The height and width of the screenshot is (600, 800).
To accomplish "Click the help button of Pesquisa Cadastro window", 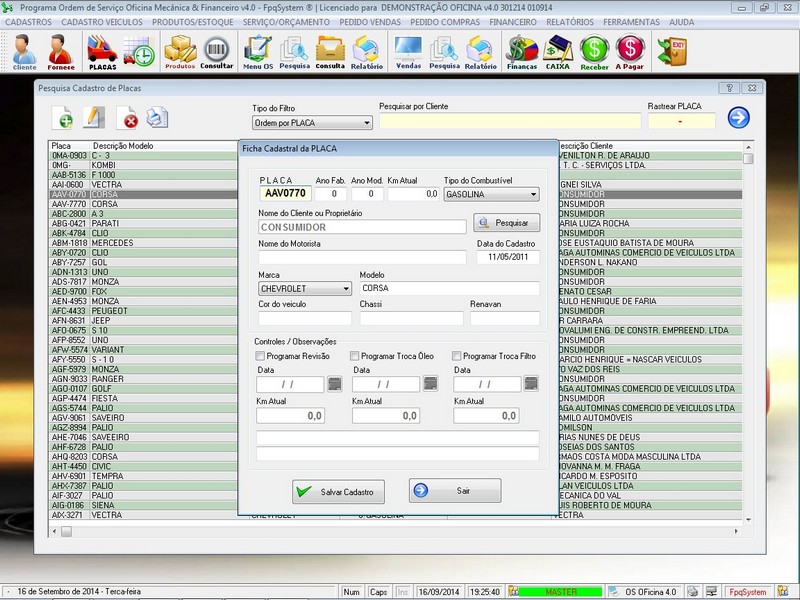I will point(729,88).
